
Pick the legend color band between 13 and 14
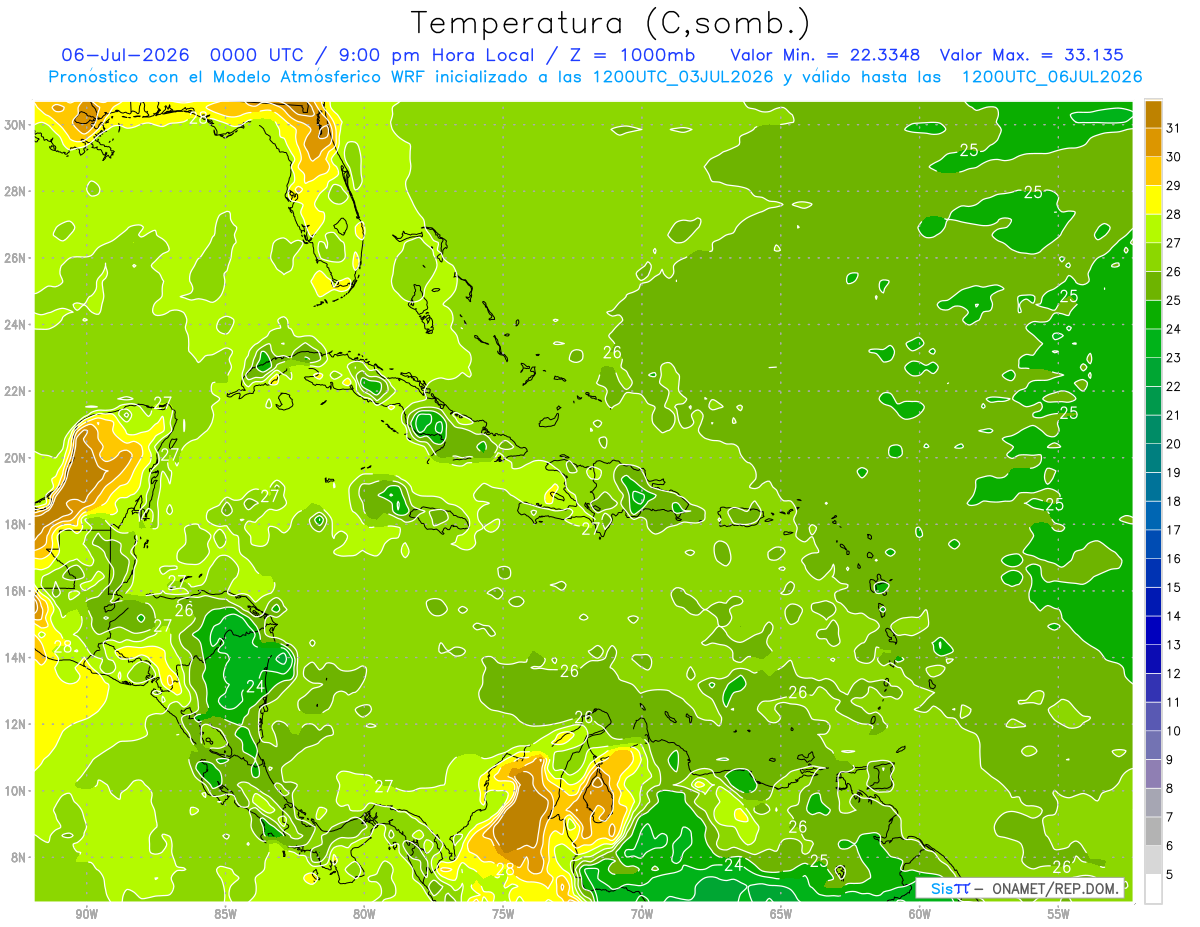[x=1153, y=630]
